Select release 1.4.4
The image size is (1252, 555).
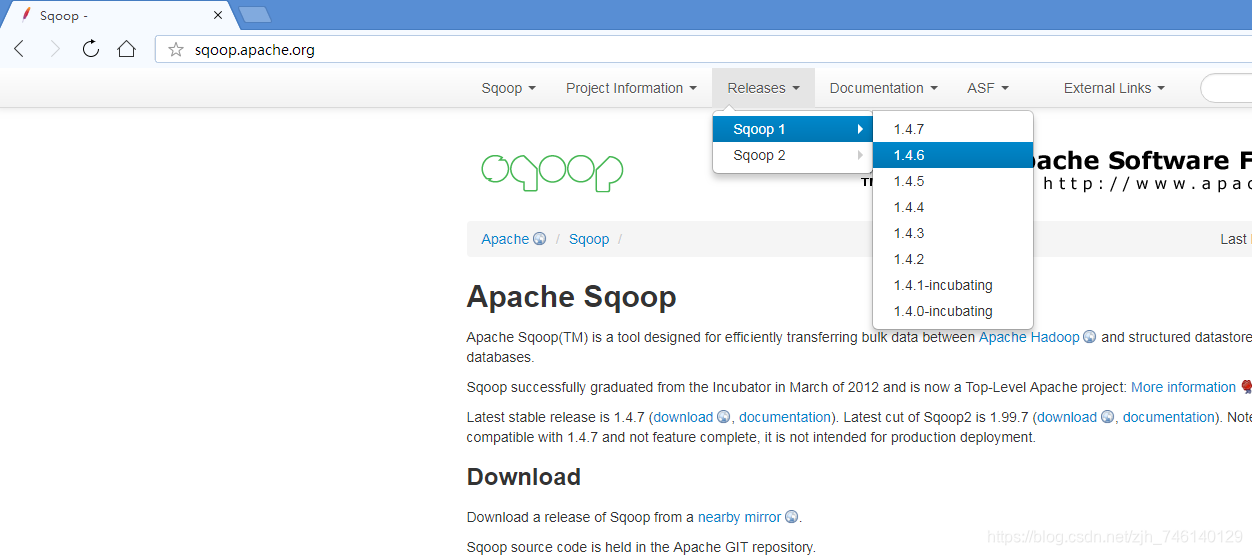[953, 207]
